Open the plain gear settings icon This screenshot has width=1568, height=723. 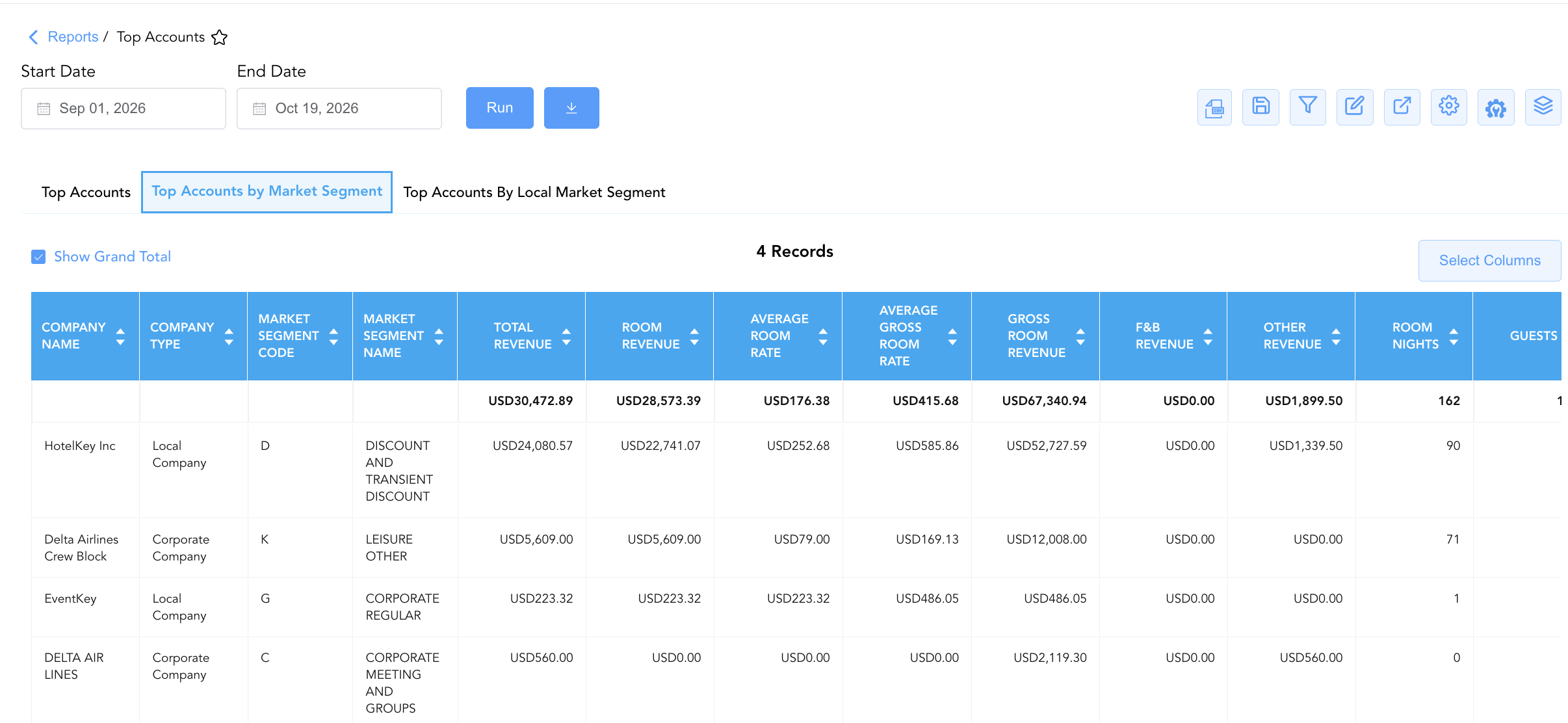point(1448,107)
